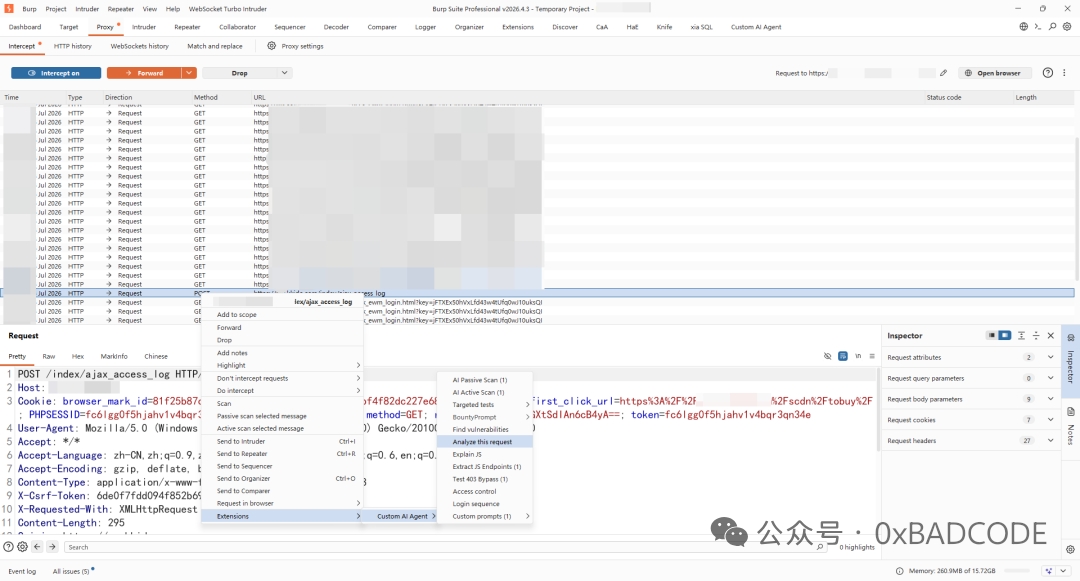
Task: Toggle the message line wrap icon
Action: click(x=842, y=356)
